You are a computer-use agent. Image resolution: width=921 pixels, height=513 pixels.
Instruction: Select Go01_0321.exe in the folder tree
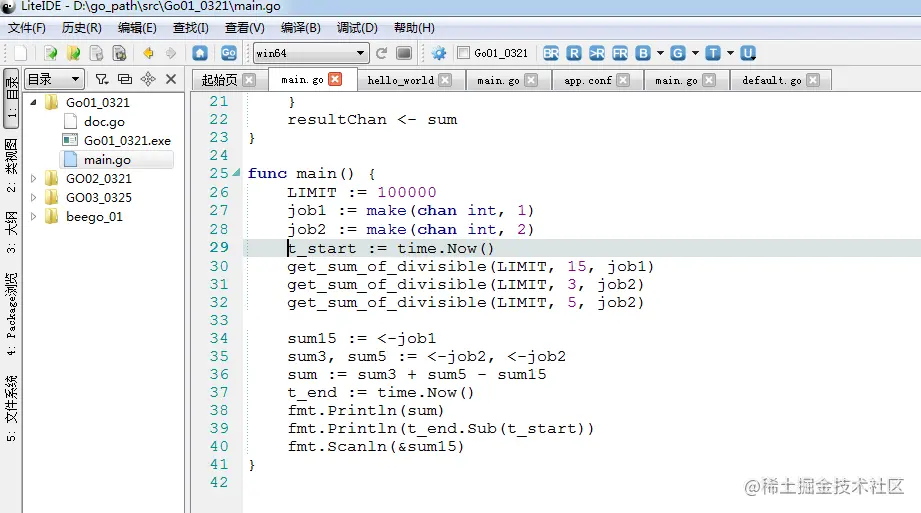(x=127, y=140)
